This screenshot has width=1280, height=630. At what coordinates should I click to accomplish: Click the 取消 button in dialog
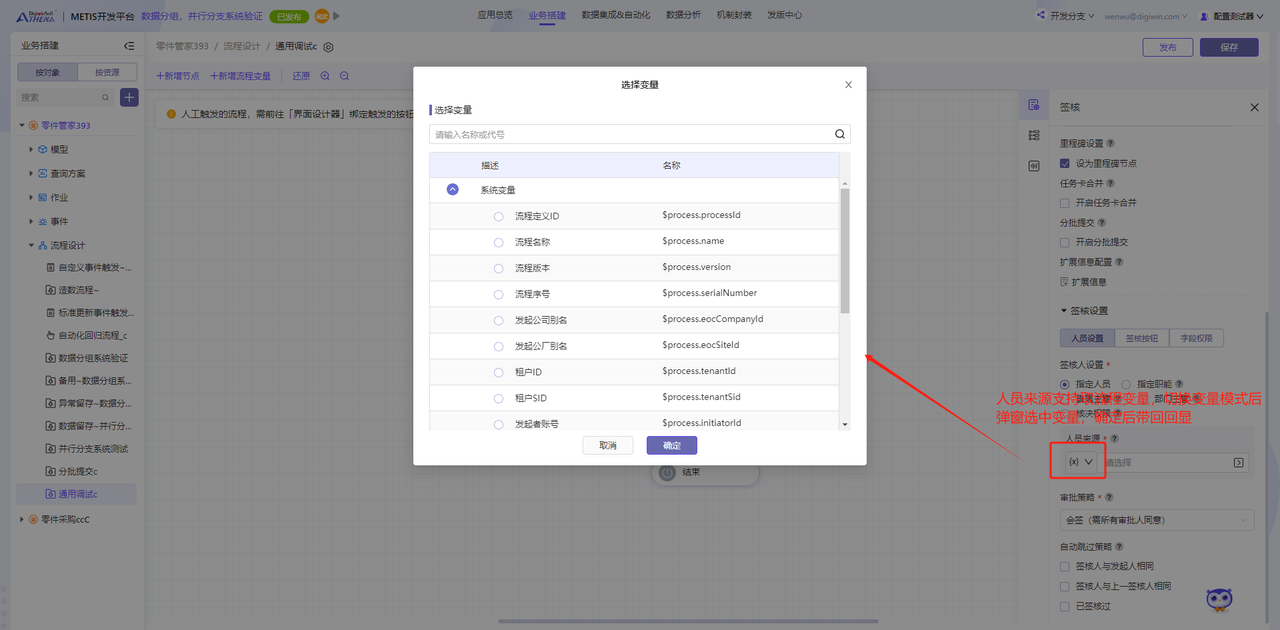click(608, 445)
